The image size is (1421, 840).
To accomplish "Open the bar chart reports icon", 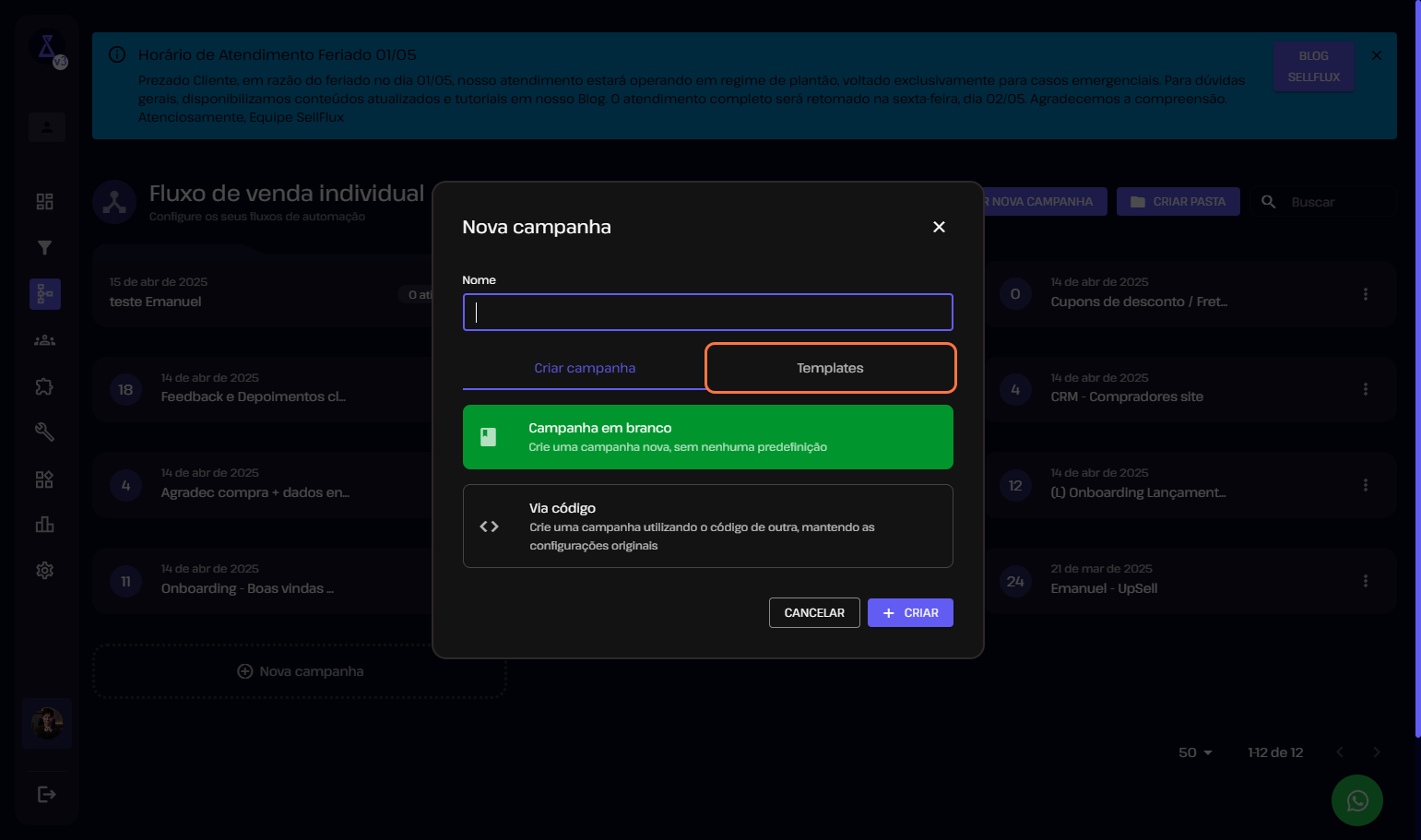I will (44, 525).
